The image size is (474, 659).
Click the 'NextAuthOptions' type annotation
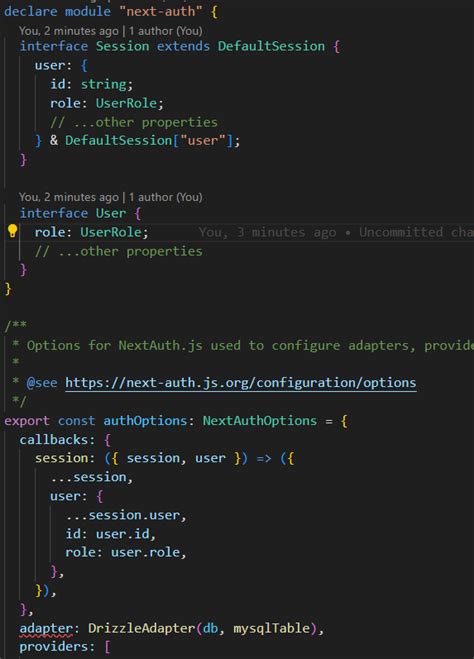[260, 421]
